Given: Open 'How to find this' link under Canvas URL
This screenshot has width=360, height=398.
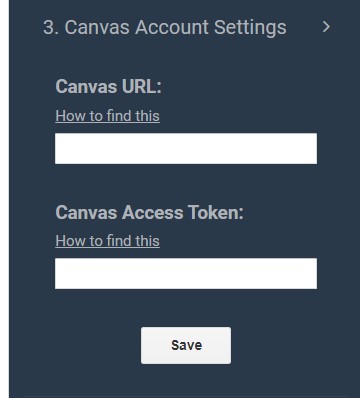Looking at the screenshot, I should pyautogui.click(x=107, y=116).
